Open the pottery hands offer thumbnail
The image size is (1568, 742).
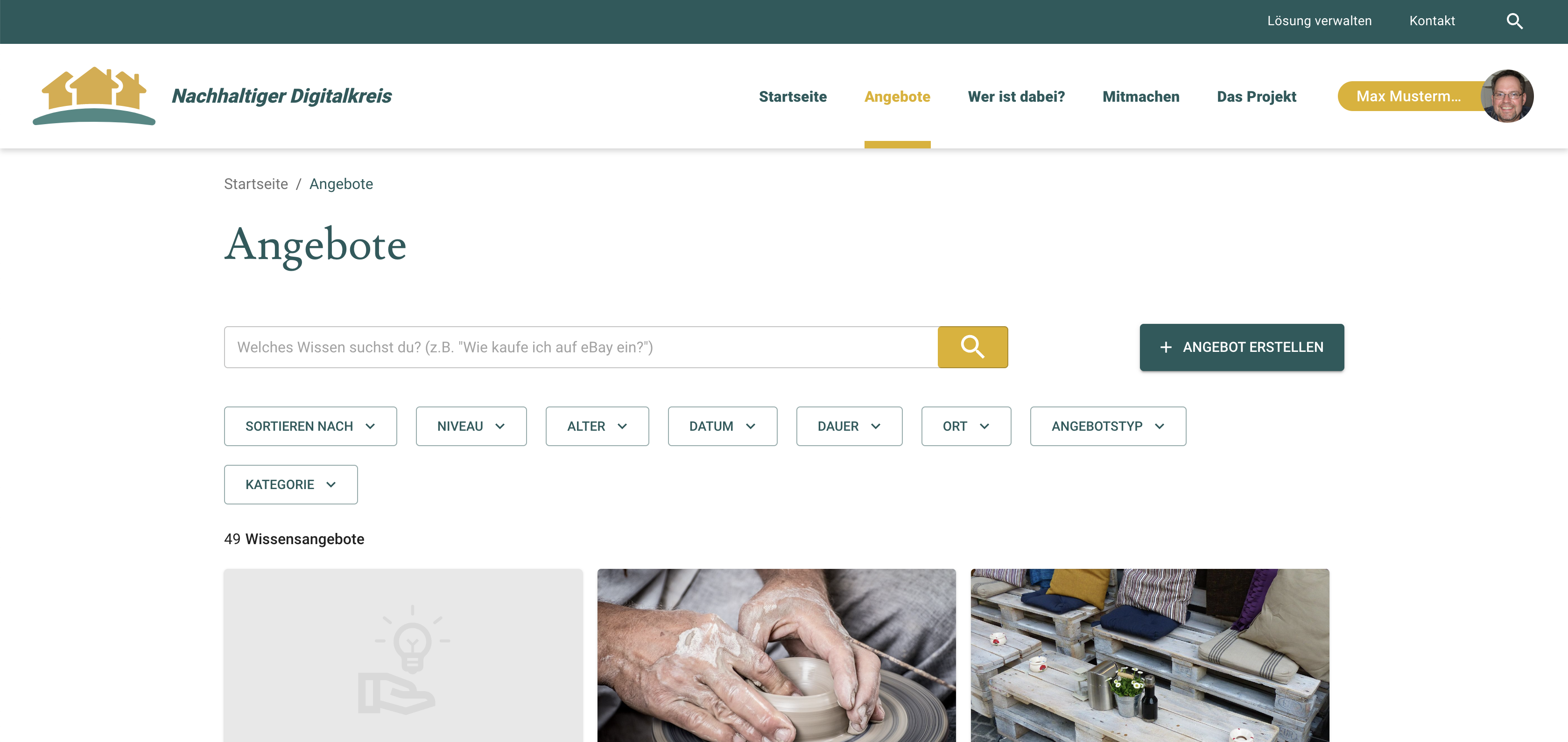pyautogui.click(x=776, y=656)
